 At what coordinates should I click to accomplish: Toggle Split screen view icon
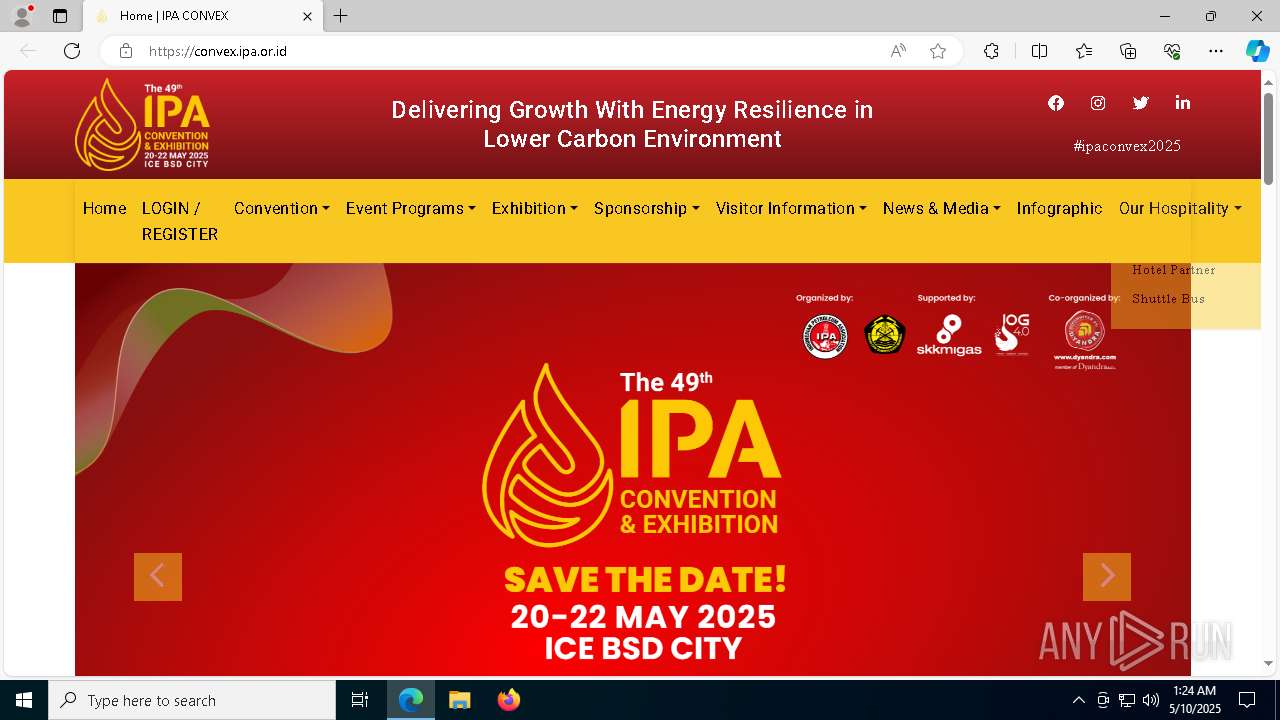pos(1039,51)
